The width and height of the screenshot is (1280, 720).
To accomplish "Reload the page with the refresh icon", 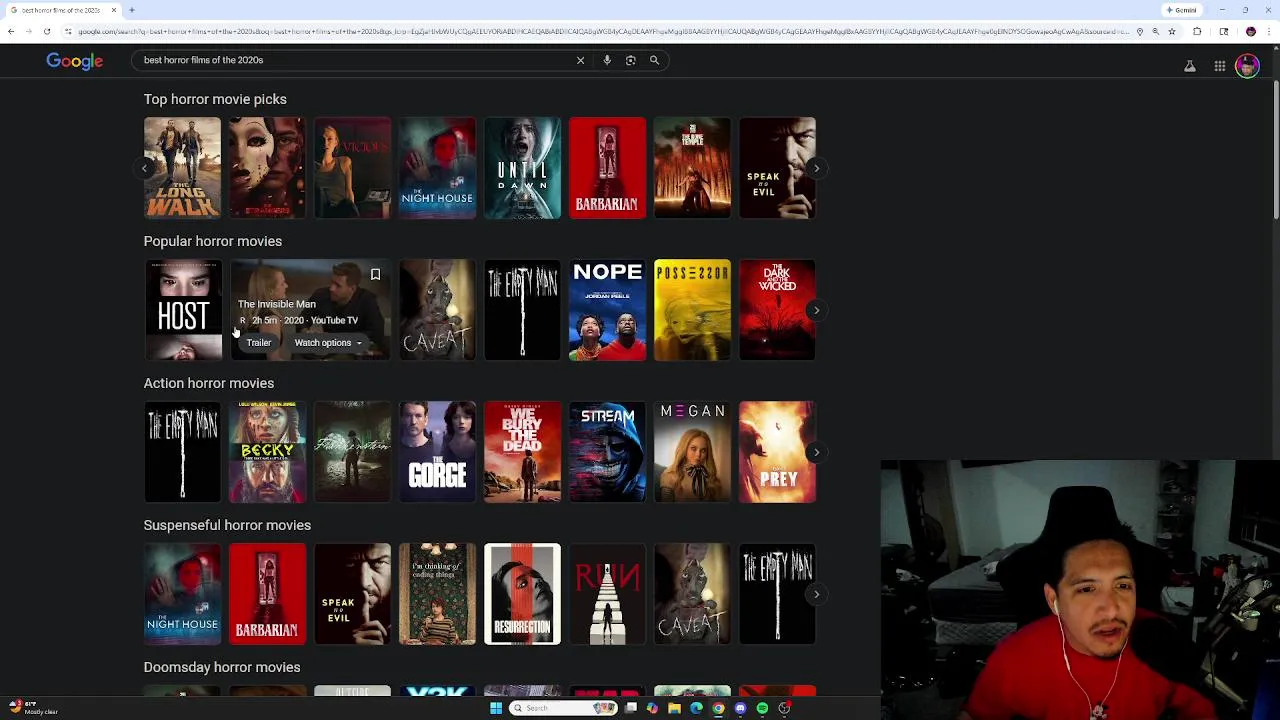I will tap(47, 31).
